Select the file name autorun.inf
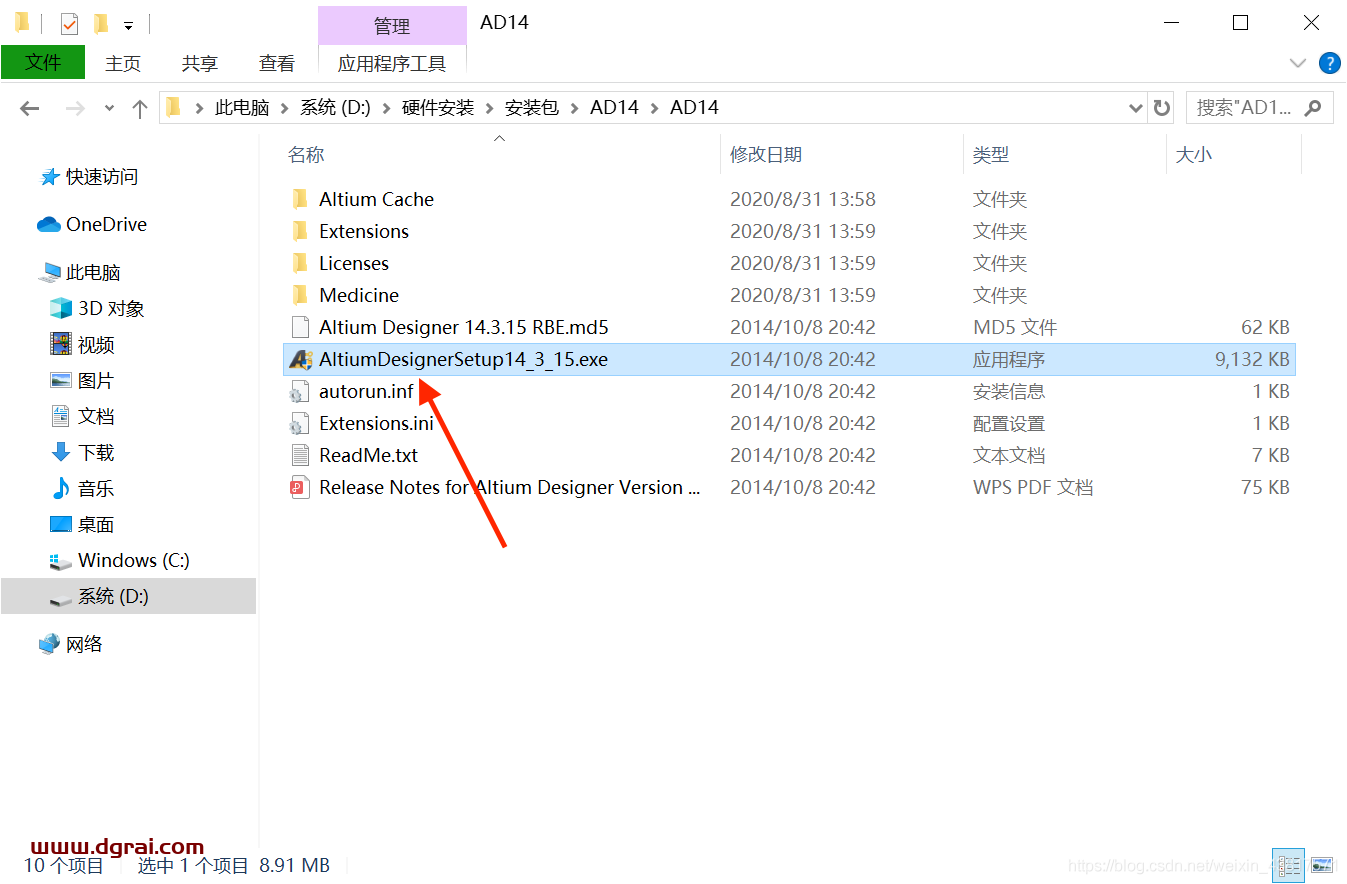The height and width of the screenshot is (884, 1347). (x=366, y=391)
